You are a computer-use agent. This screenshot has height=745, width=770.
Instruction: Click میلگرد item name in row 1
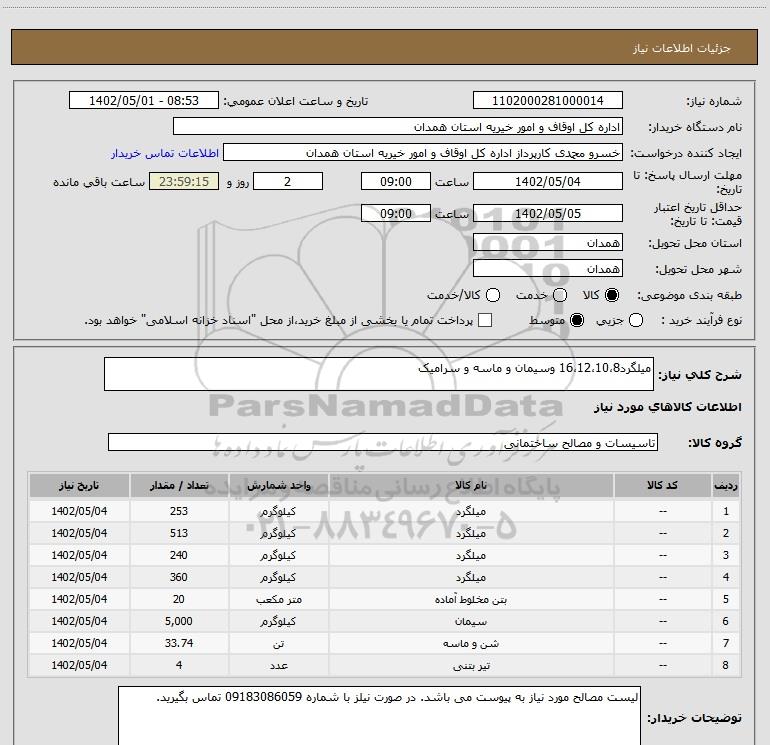coord(471,511)
